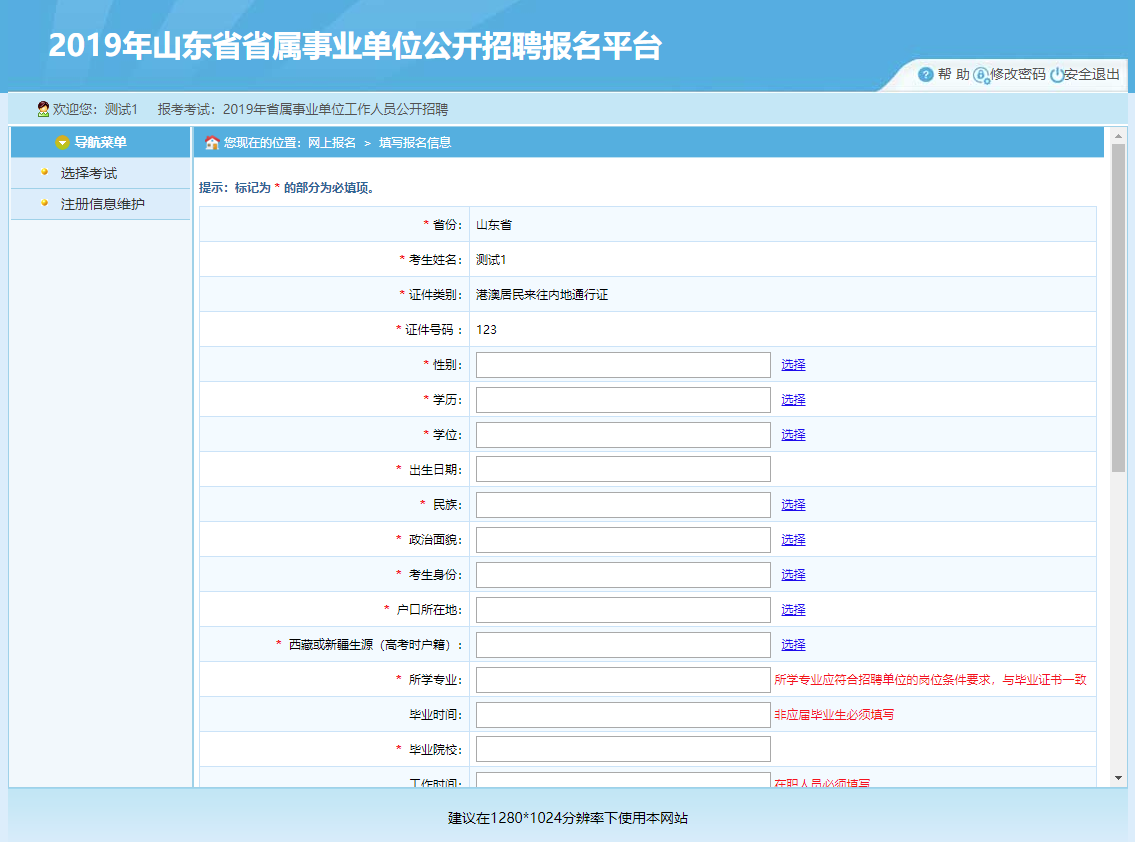
Task: Click the vertical scrollbar thumb
Action: (1118, 308)
